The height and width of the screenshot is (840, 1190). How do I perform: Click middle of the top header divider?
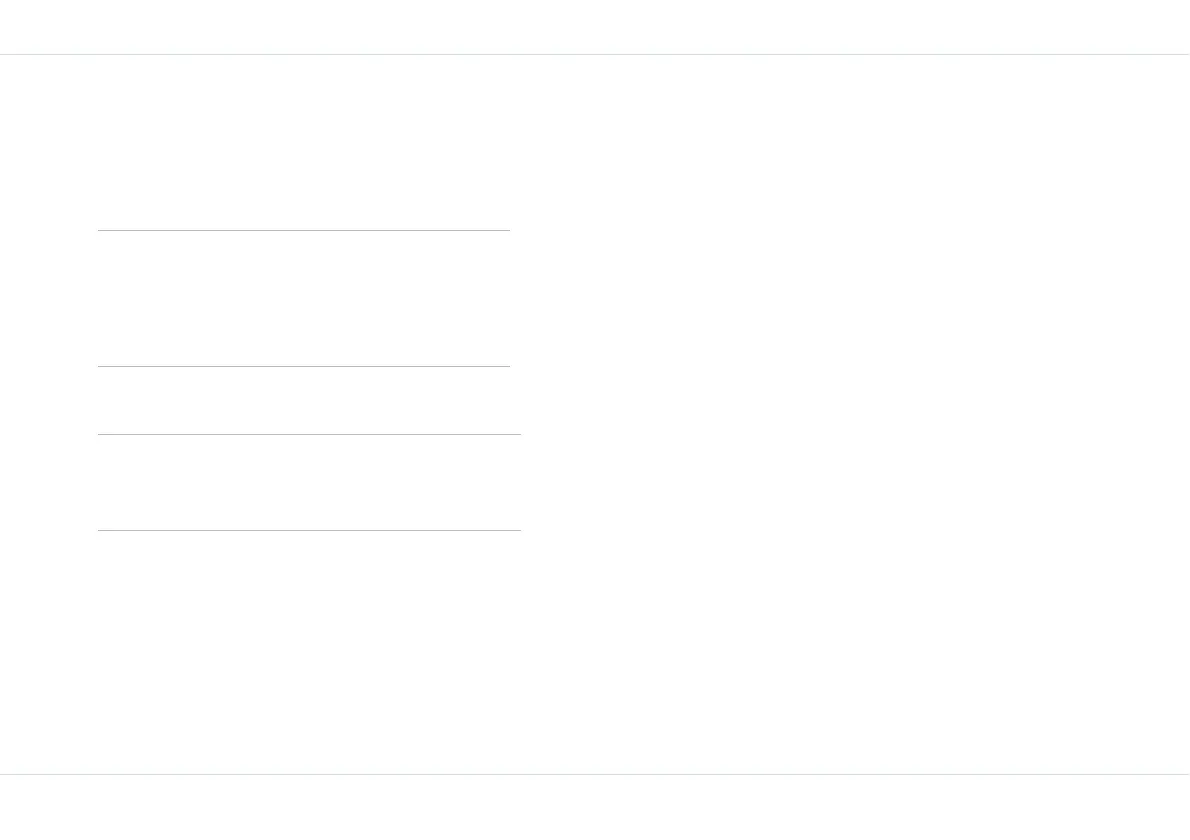pyautogui.click(x=595, y=55)
